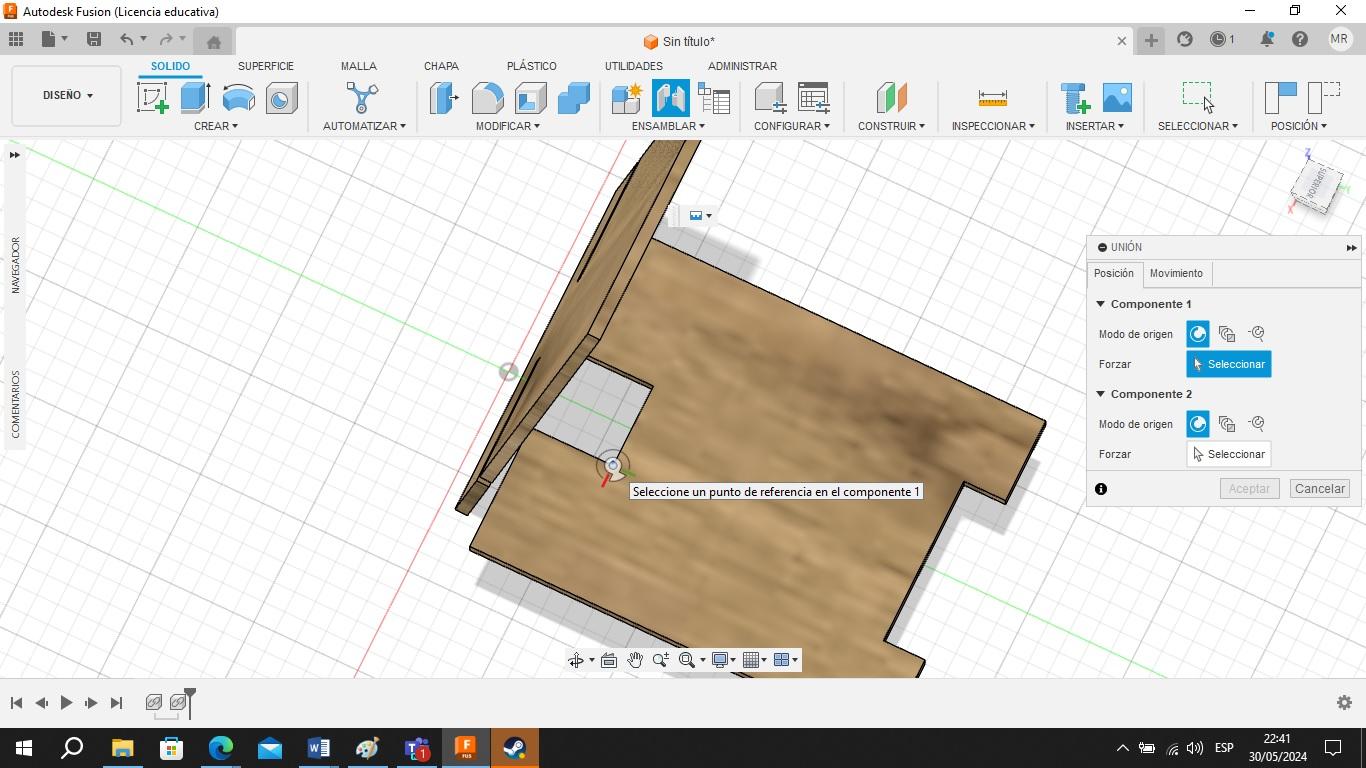Select the Hole tool
Image resolution: width=1366 pixels, height=768 pixels.
[x=281, y=98]
